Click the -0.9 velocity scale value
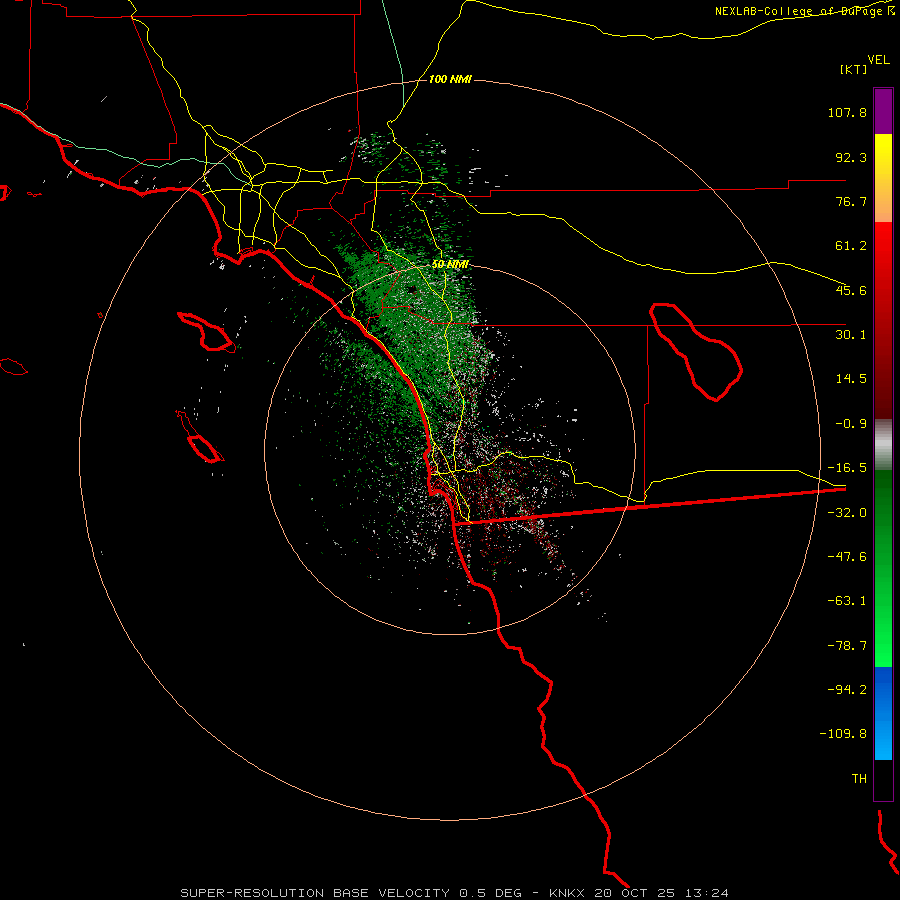This screenshot has width=900, height=900. pos(851,424)
